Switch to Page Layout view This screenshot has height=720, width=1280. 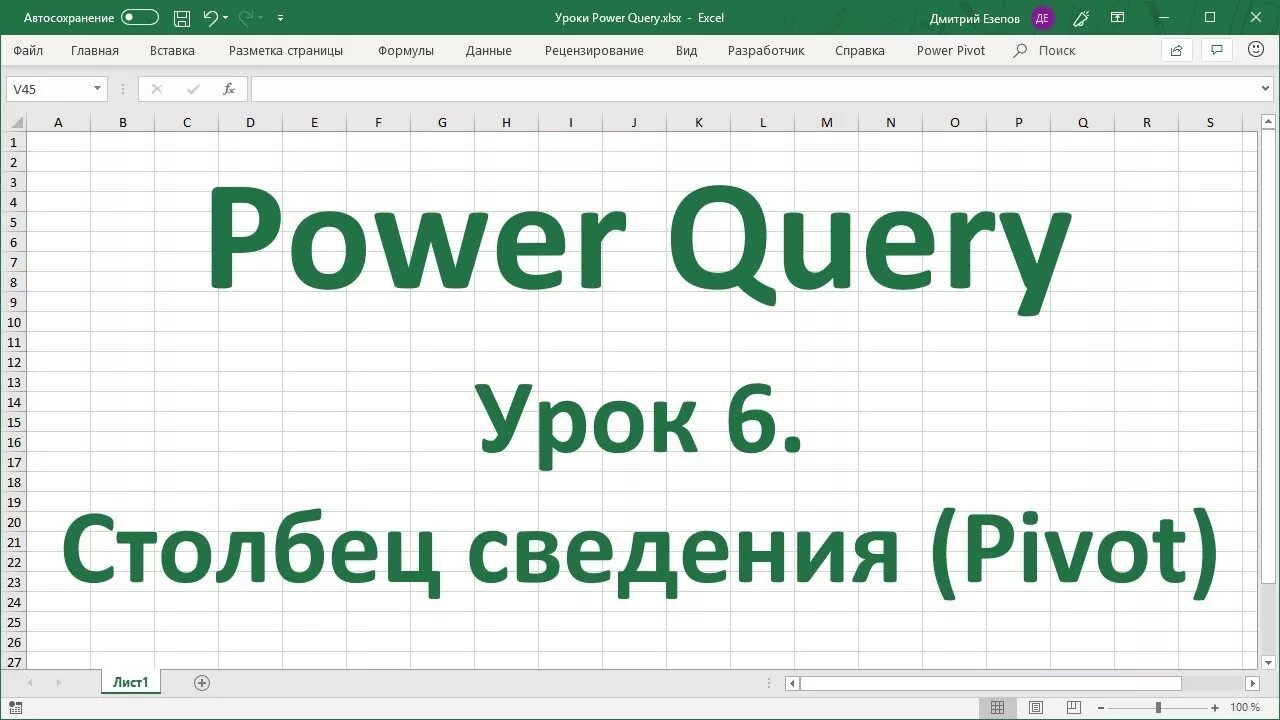(x=1035, y=708)
